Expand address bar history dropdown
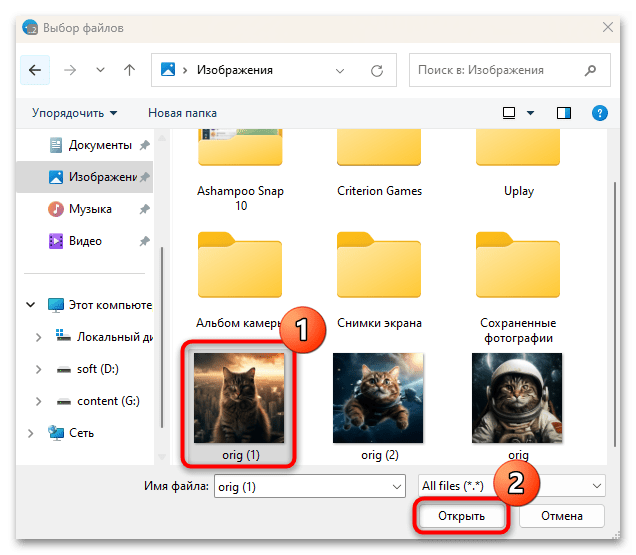The height and width of the screenshot is (555, 636). tap(340, 71)
